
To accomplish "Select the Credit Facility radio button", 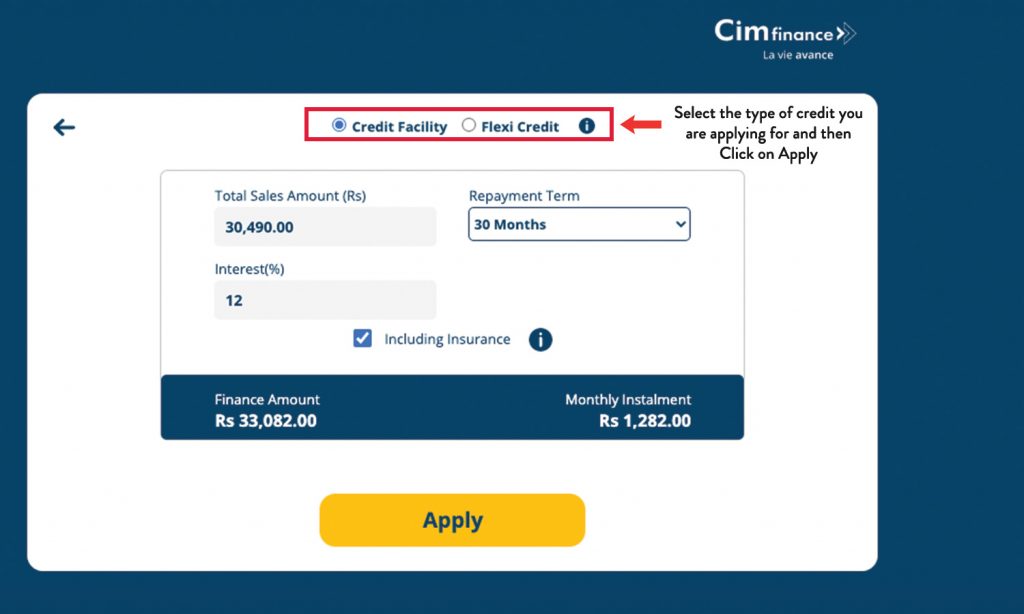I will 338,125.
